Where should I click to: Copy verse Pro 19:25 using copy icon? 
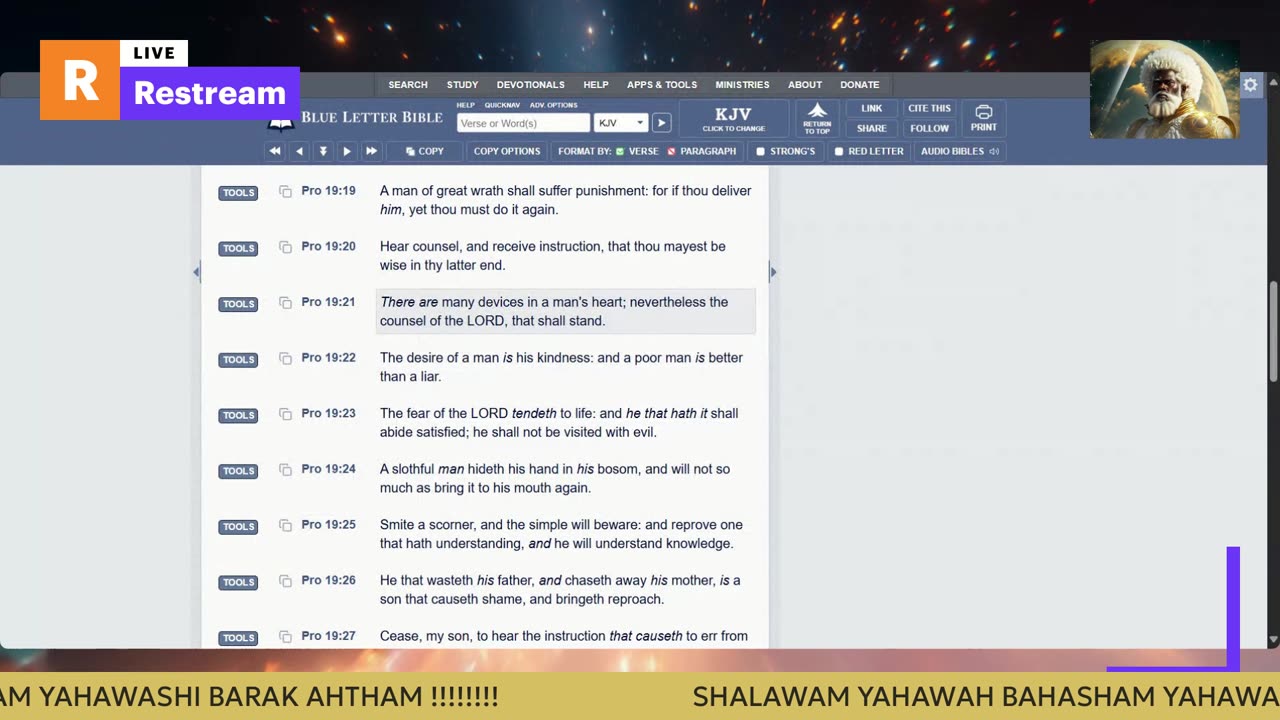pyautogui.click(x=285, y=526)
